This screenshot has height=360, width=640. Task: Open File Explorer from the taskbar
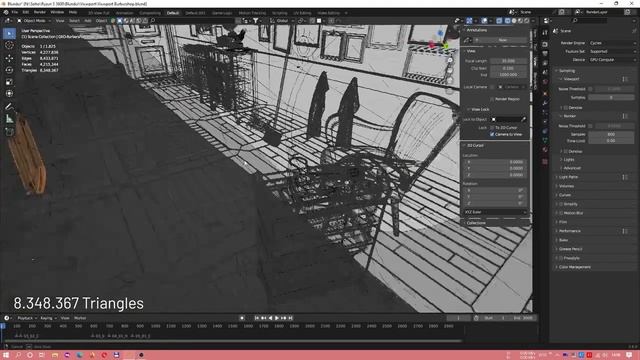pos(55,355)
